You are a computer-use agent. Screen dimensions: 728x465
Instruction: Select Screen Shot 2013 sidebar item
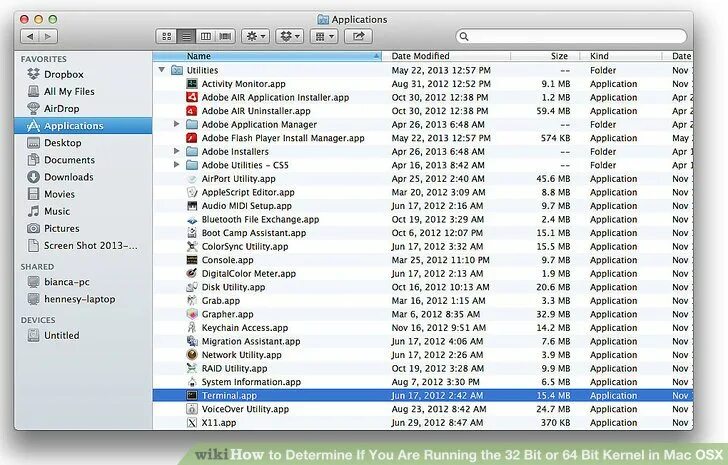pyautogui.click(x=83, y=246)
